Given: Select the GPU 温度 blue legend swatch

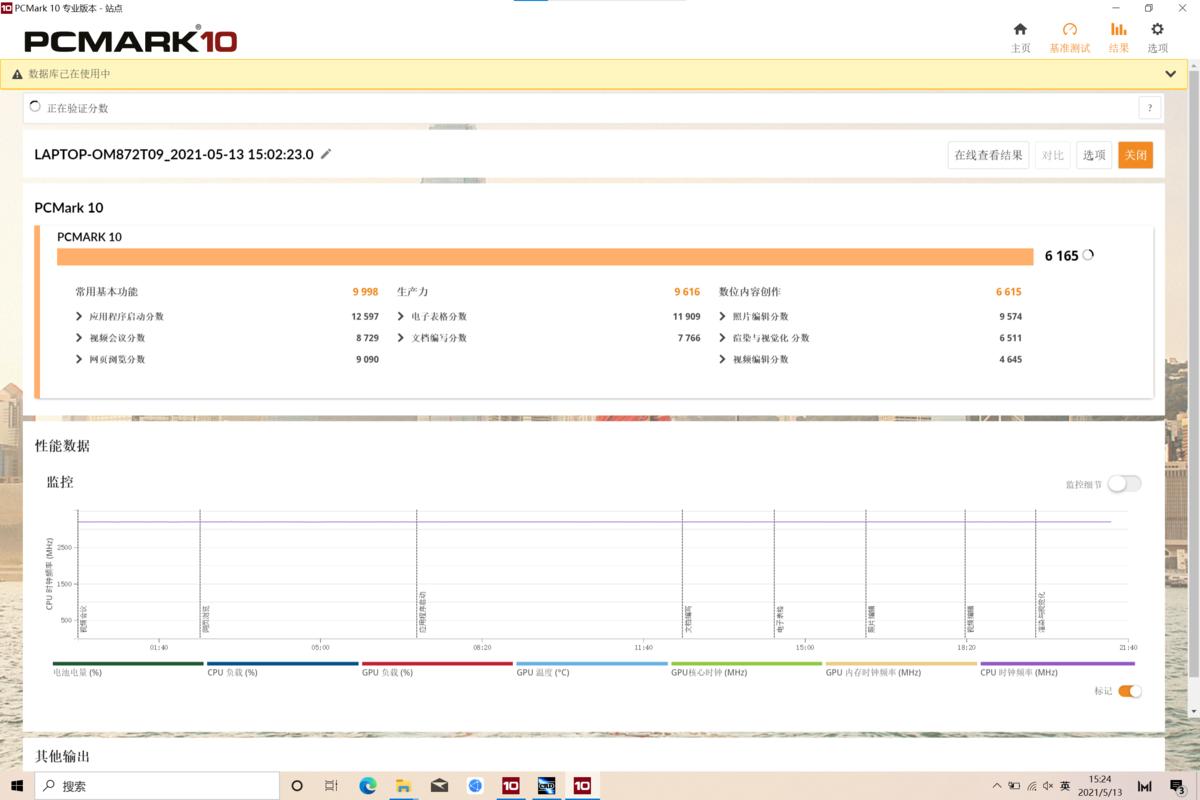Looking at the screenshot, I should pyautogui.click(x=592, y=663).
